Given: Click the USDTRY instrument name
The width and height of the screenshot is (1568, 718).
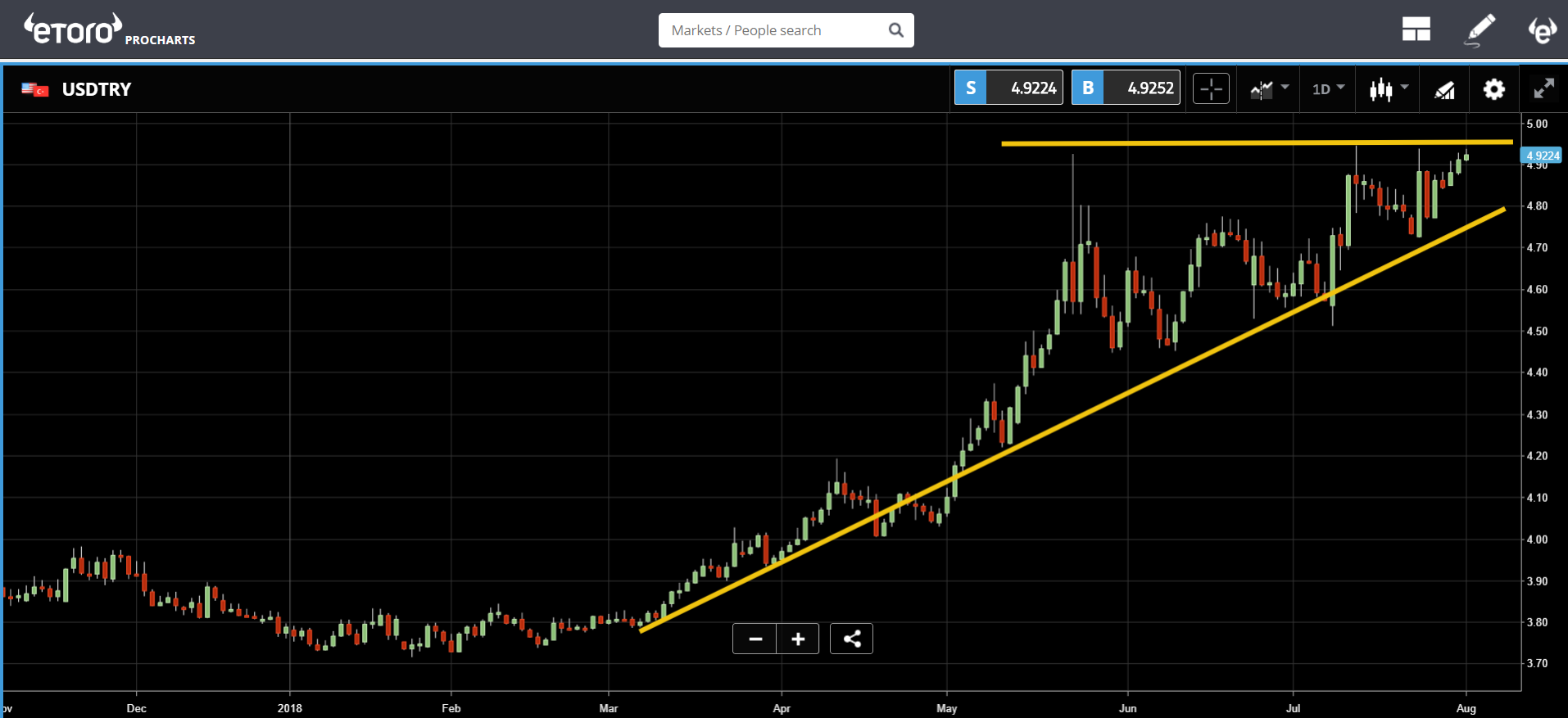Looking at the screenshot, I should click(97, 89).
